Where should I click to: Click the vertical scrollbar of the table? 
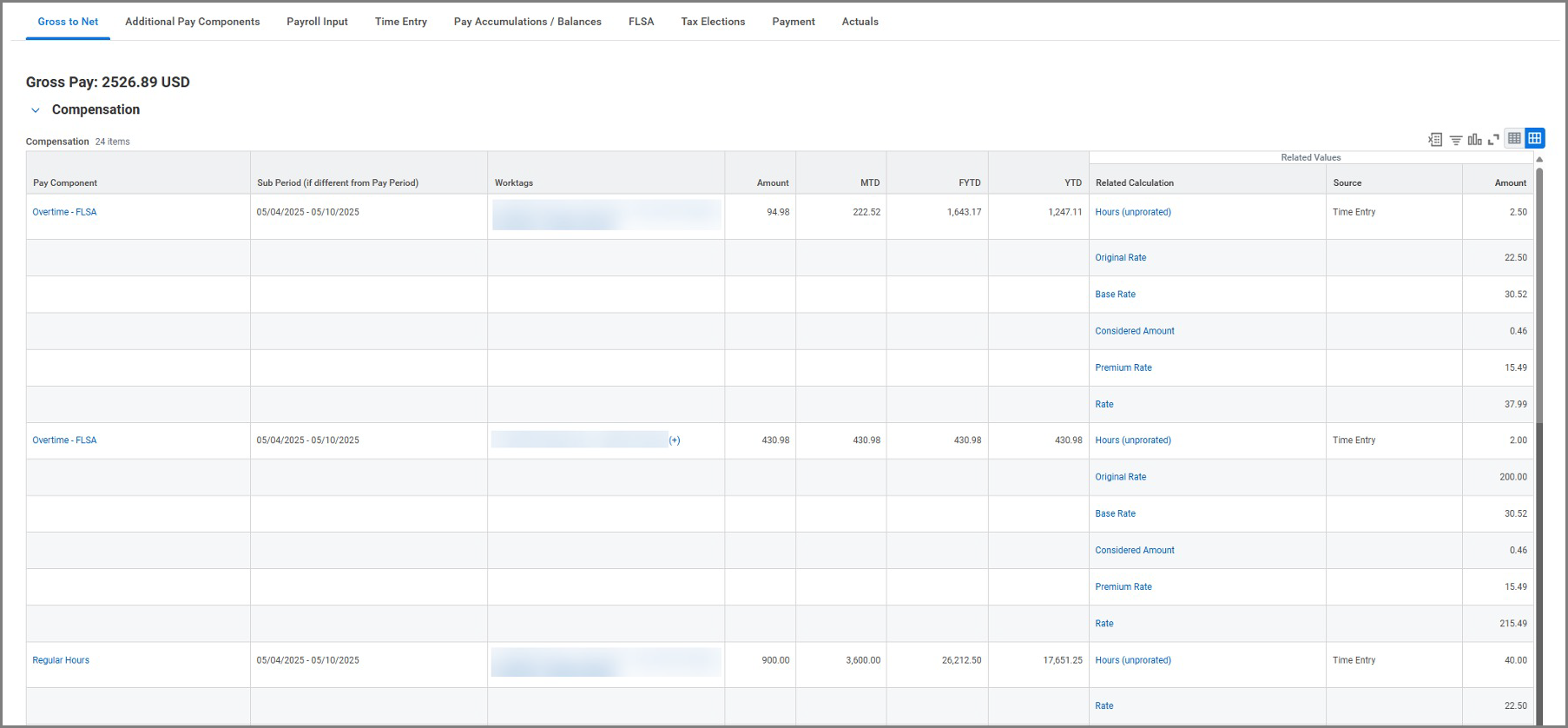[x=1539, y=347]
